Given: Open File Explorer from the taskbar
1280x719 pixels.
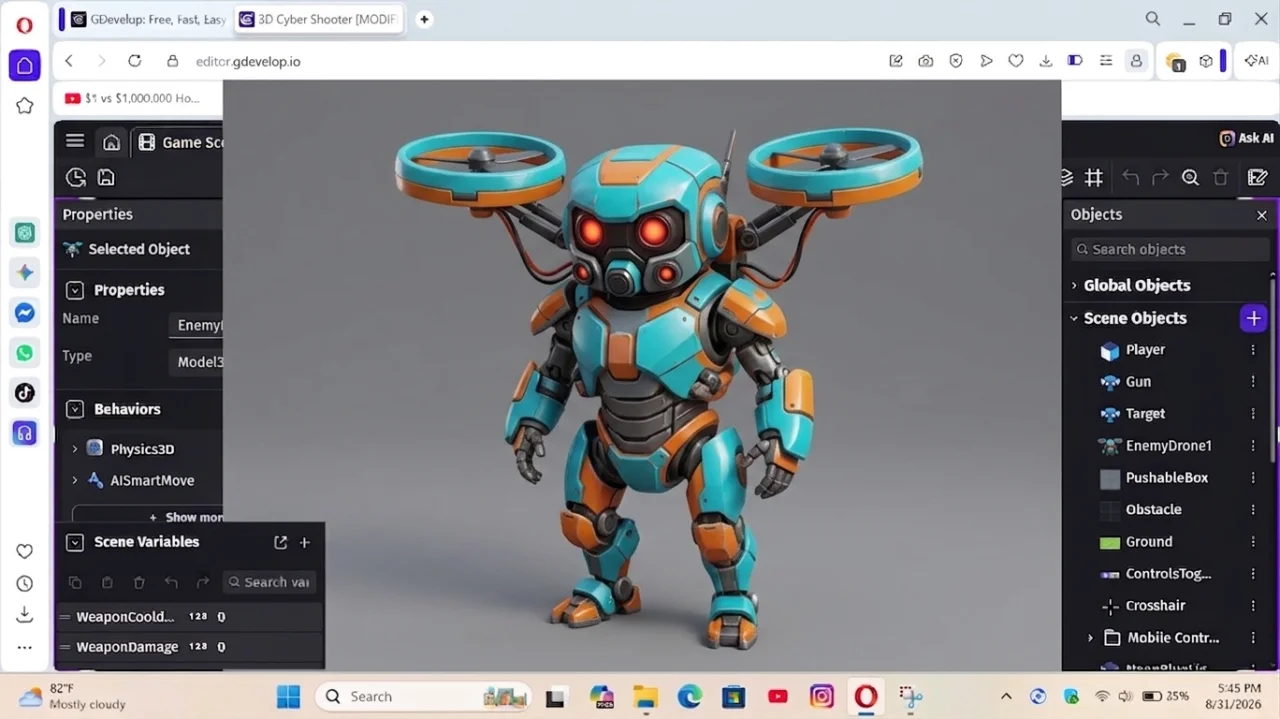Looking at the screenshot, I should [645, 697].
